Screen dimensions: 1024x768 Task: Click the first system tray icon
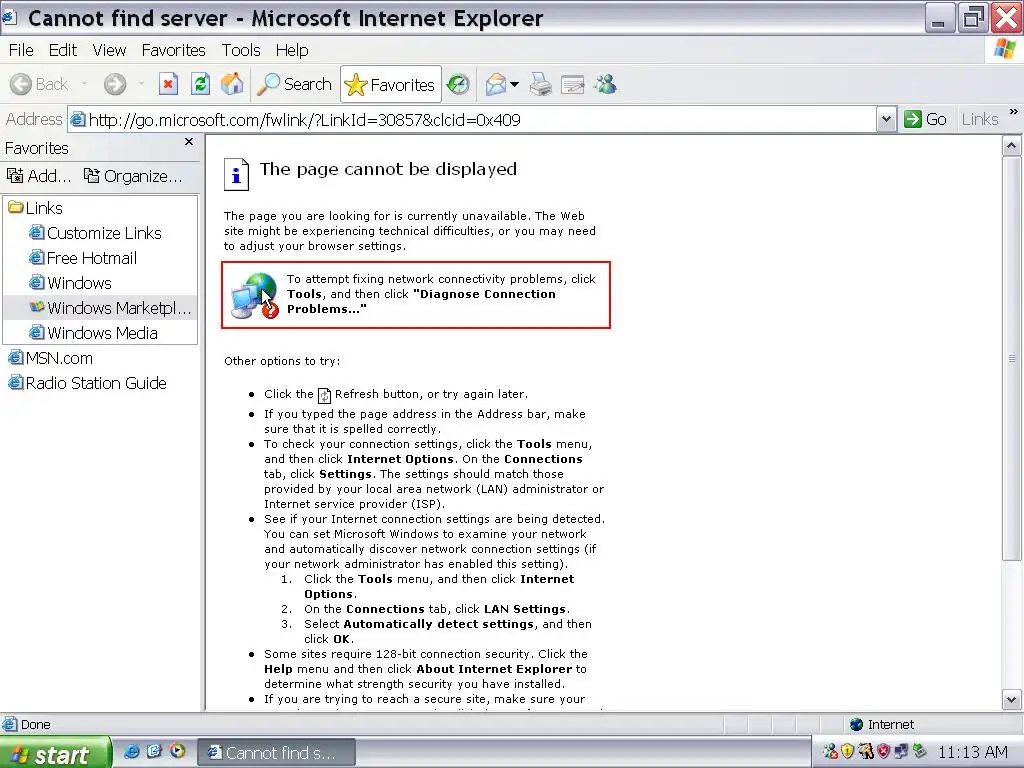[830, 752]
